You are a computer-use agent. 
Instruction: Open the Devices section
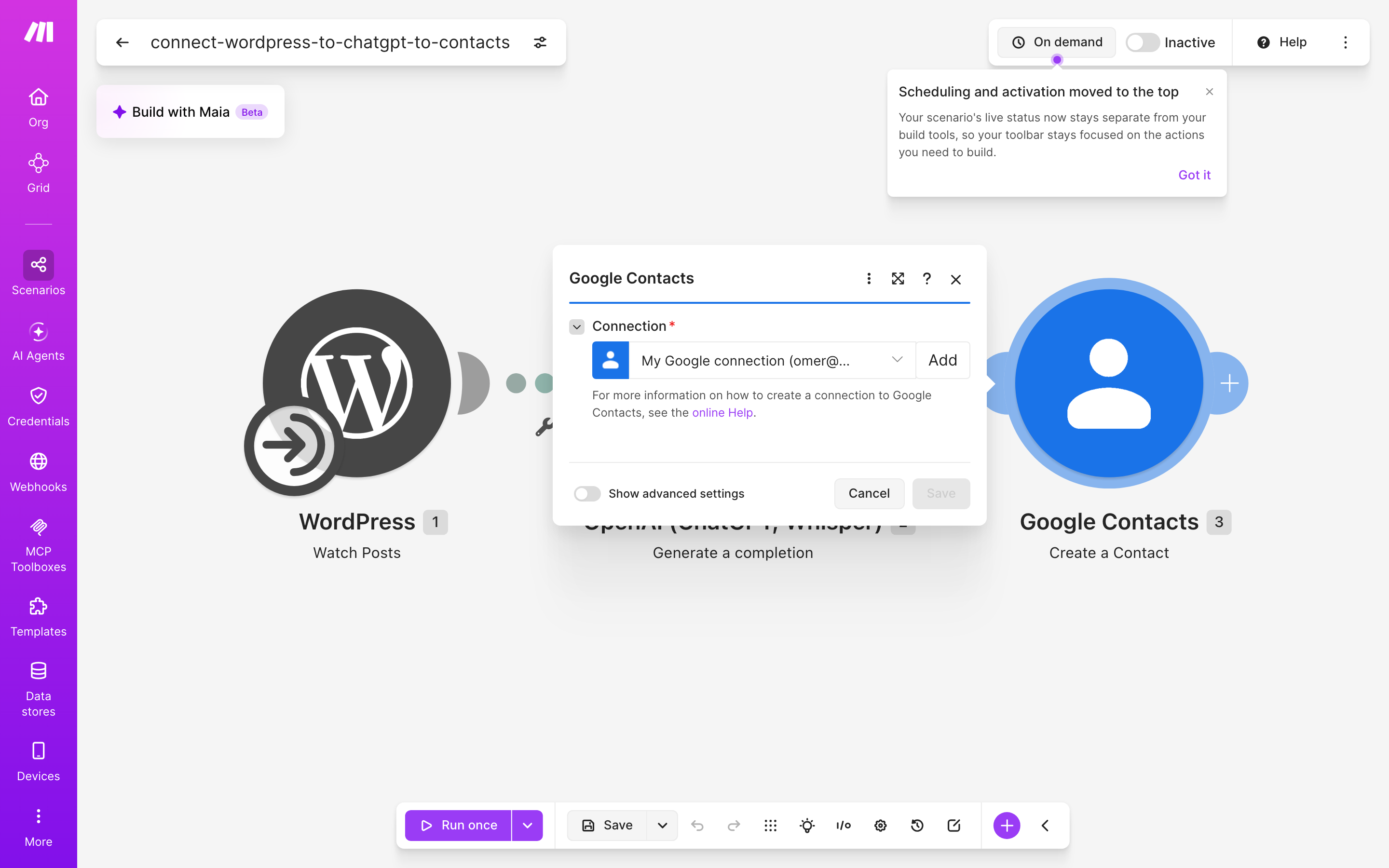point(39,762)
